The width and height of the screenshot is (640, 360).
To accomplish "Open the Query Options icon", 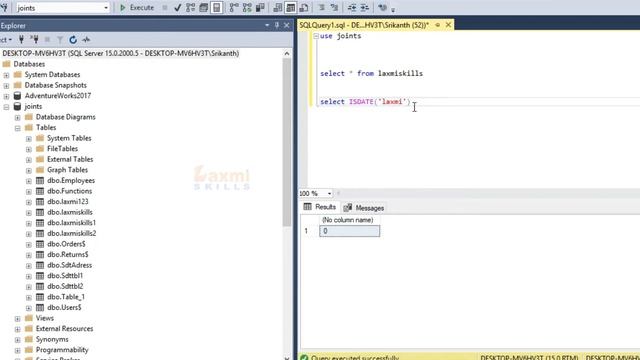I will [204, 8].
